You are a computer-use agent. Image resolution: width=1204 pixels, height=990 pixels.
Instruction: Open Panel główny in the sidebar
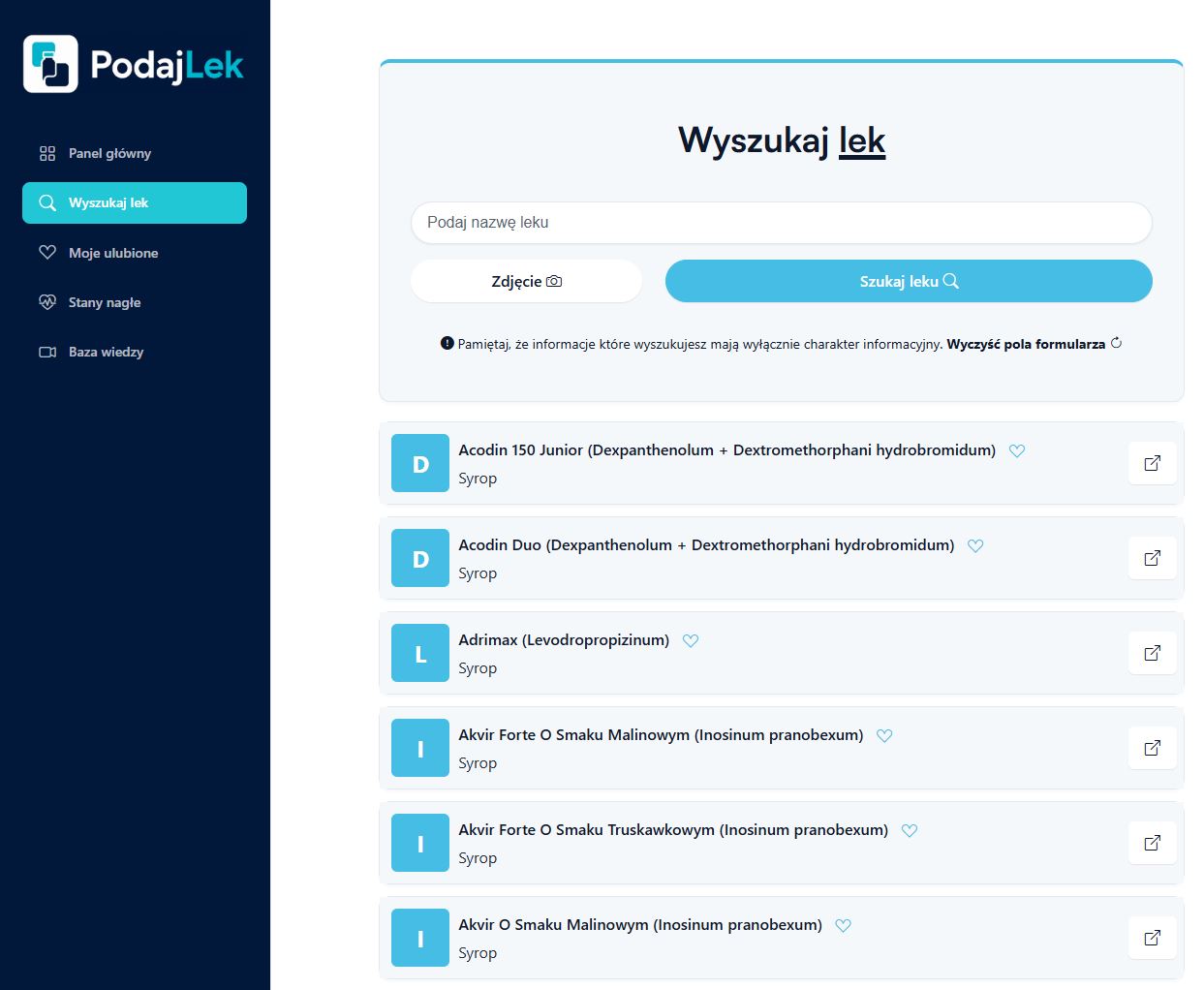click(x=135, y=153)
